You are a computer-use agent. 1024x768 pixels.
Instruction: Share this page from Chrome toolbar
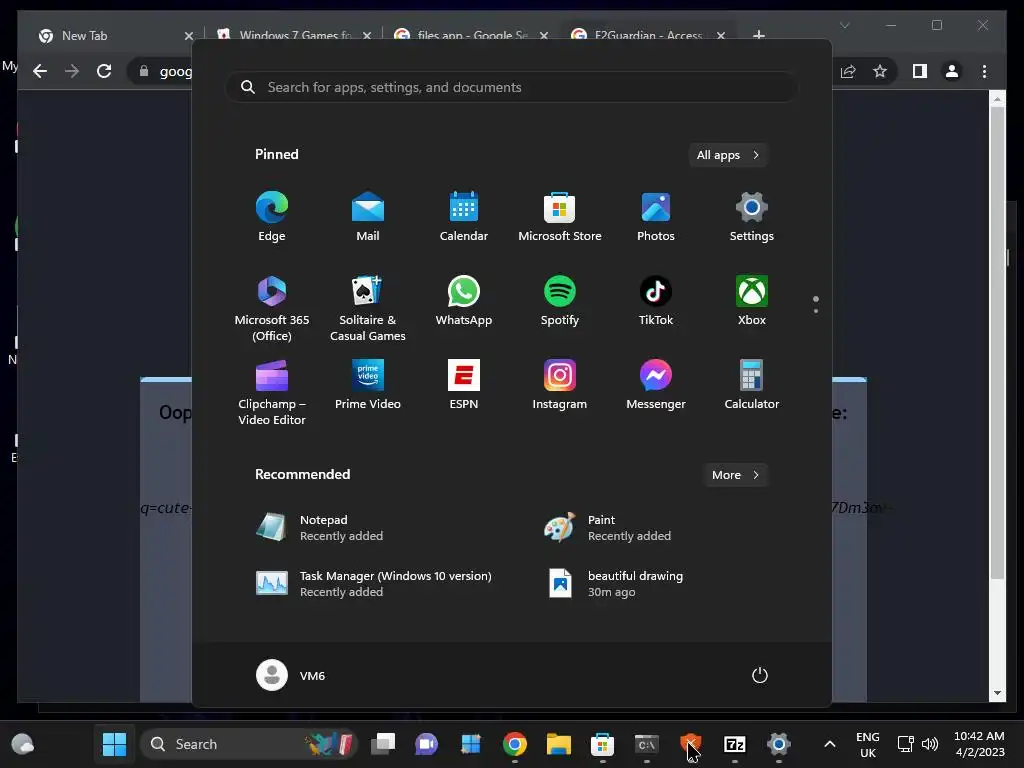click(848, 71)
